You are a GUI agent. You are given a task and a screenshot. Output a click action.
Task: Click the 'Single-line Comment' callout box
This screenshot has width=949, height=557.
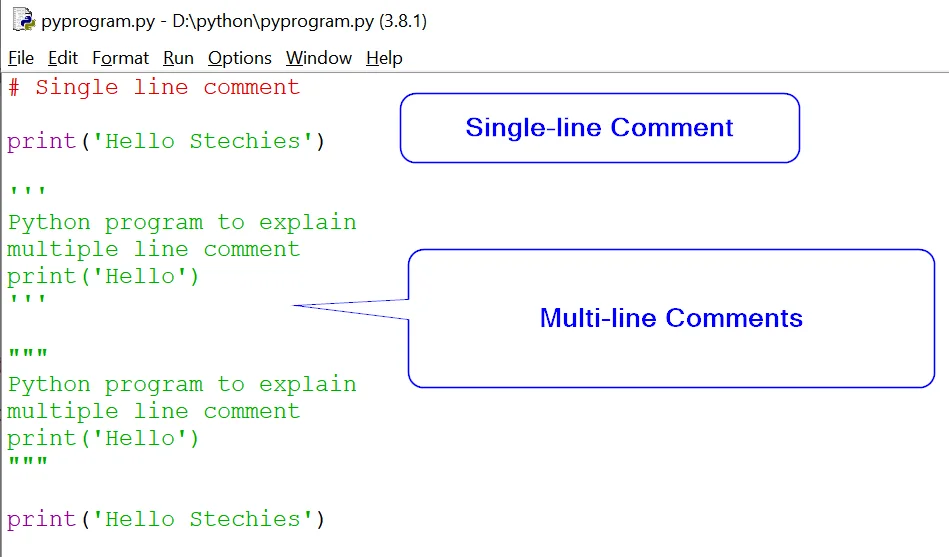(x=599, y=128)
